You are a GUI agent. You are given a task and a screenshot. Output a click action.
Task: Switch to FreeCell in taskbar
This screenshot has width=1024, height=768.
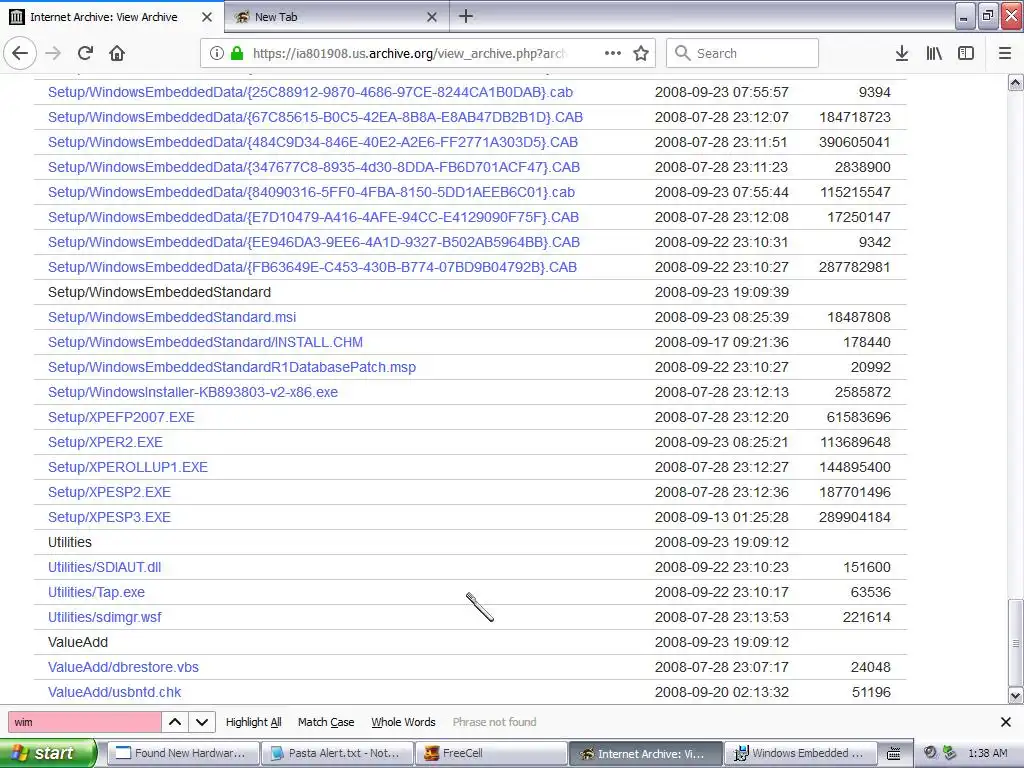[x=491, y=753]
